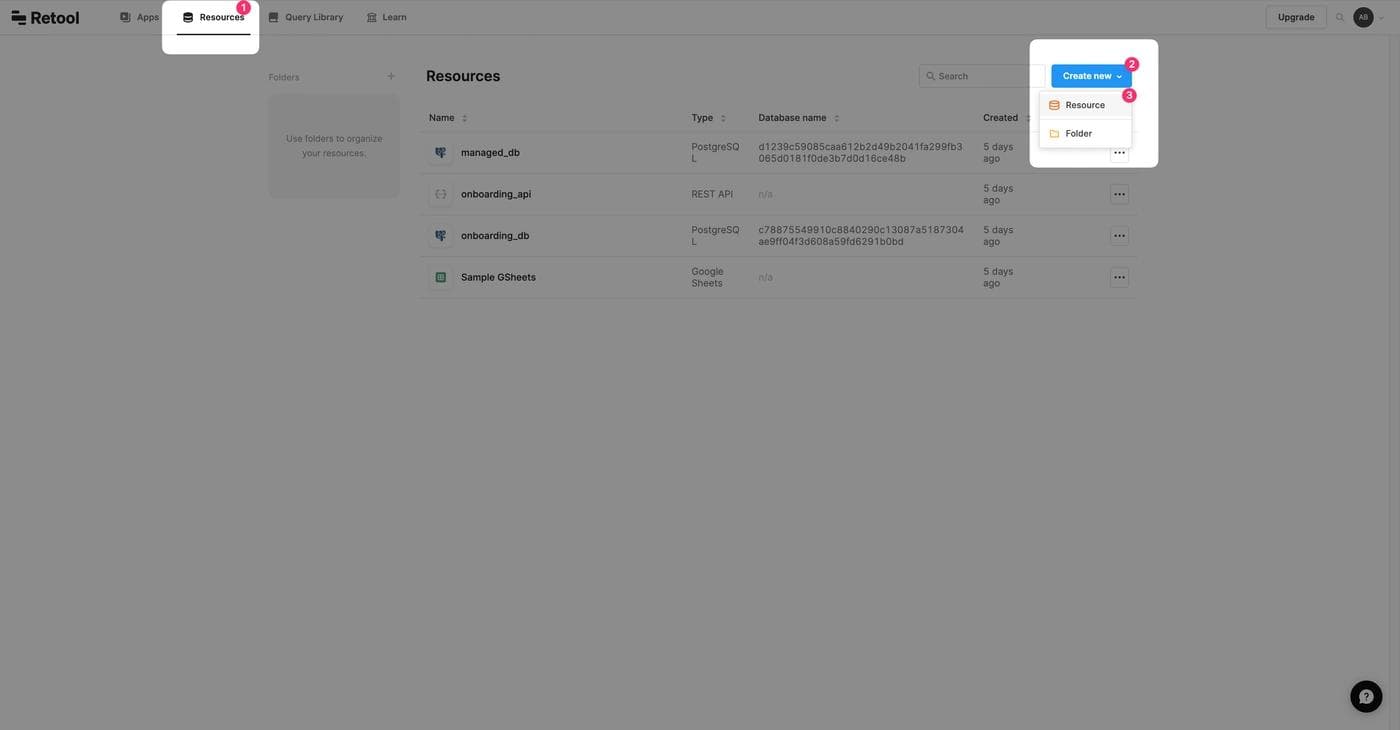Sort by Database name column
This screenshot has width=1400, height=730.
(792, 118)
